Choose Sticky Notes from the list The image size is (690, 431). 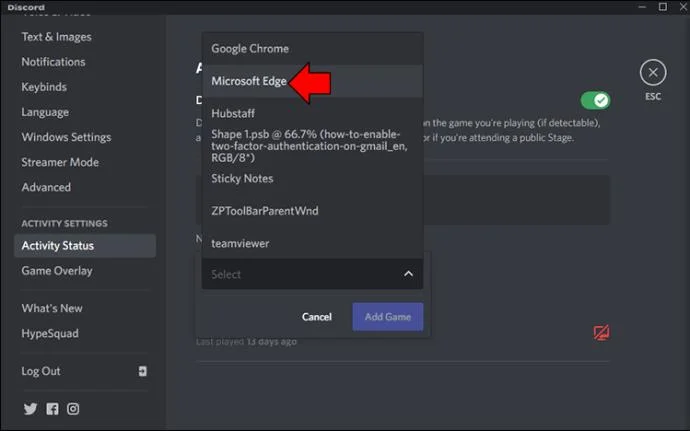click(x=312, y=178)
